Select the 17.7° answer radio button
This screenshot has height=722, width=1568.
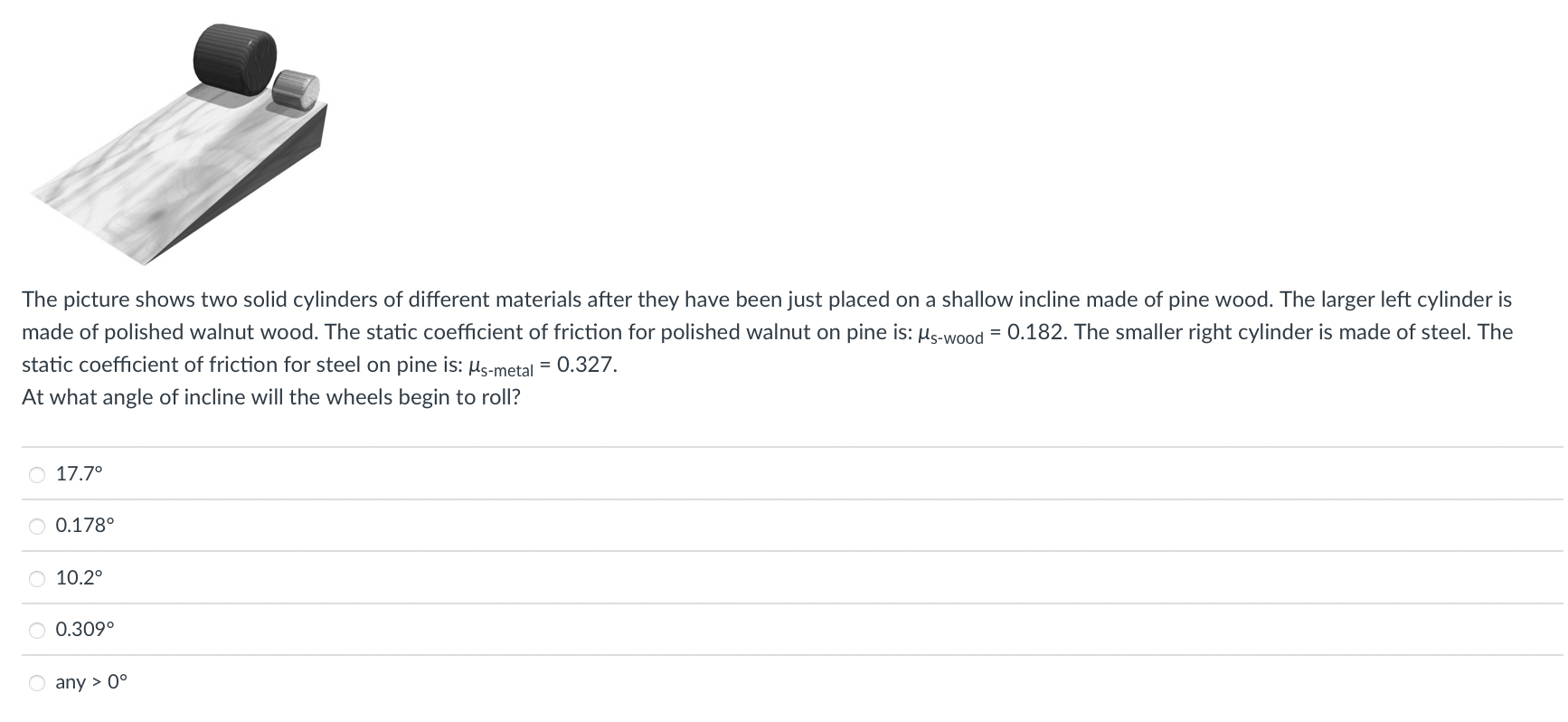(x=36, y=473)
